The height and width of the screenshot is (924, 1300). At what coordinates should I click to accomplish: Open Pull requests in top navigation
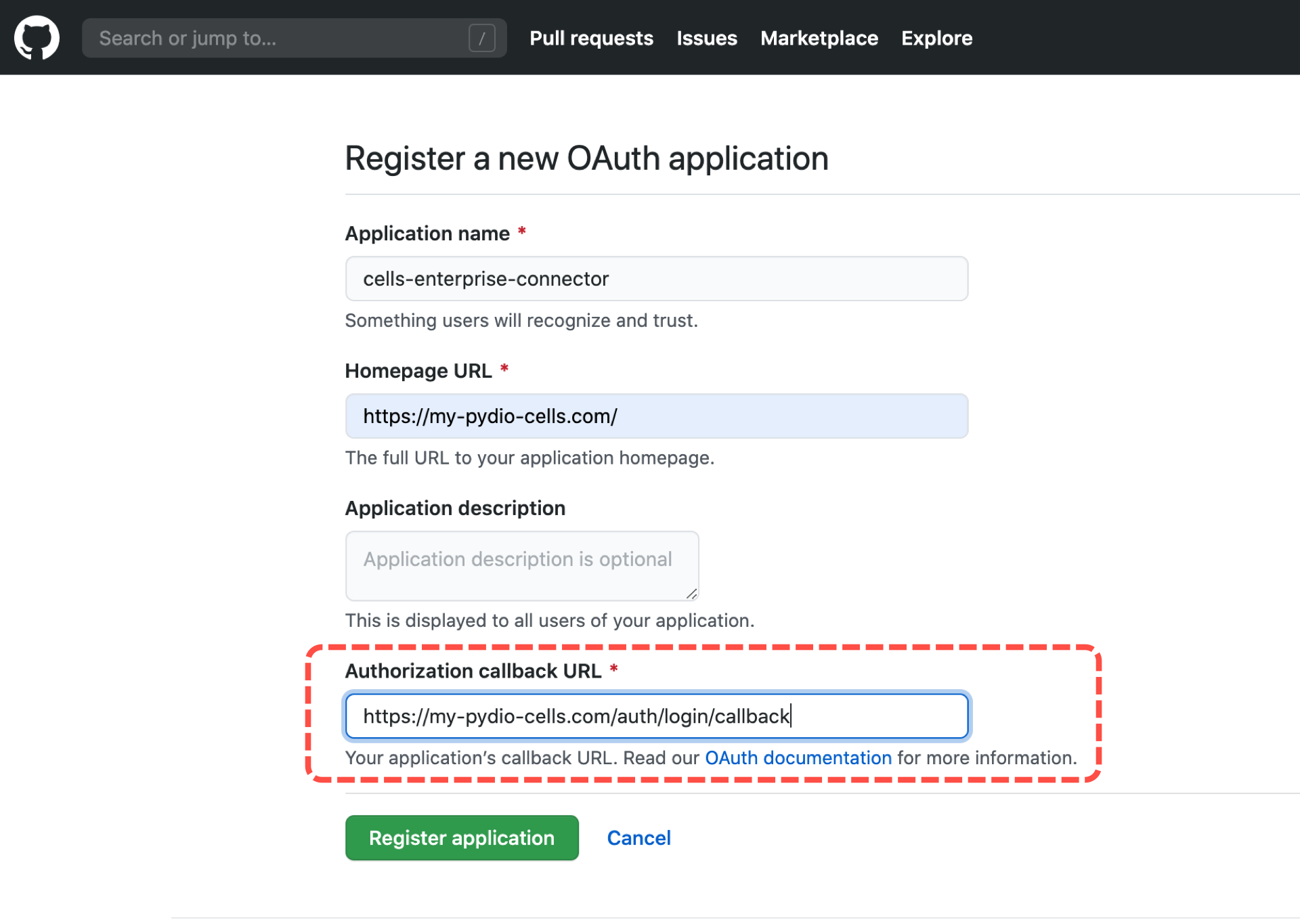pyautogui.click(x=591, y=38)
